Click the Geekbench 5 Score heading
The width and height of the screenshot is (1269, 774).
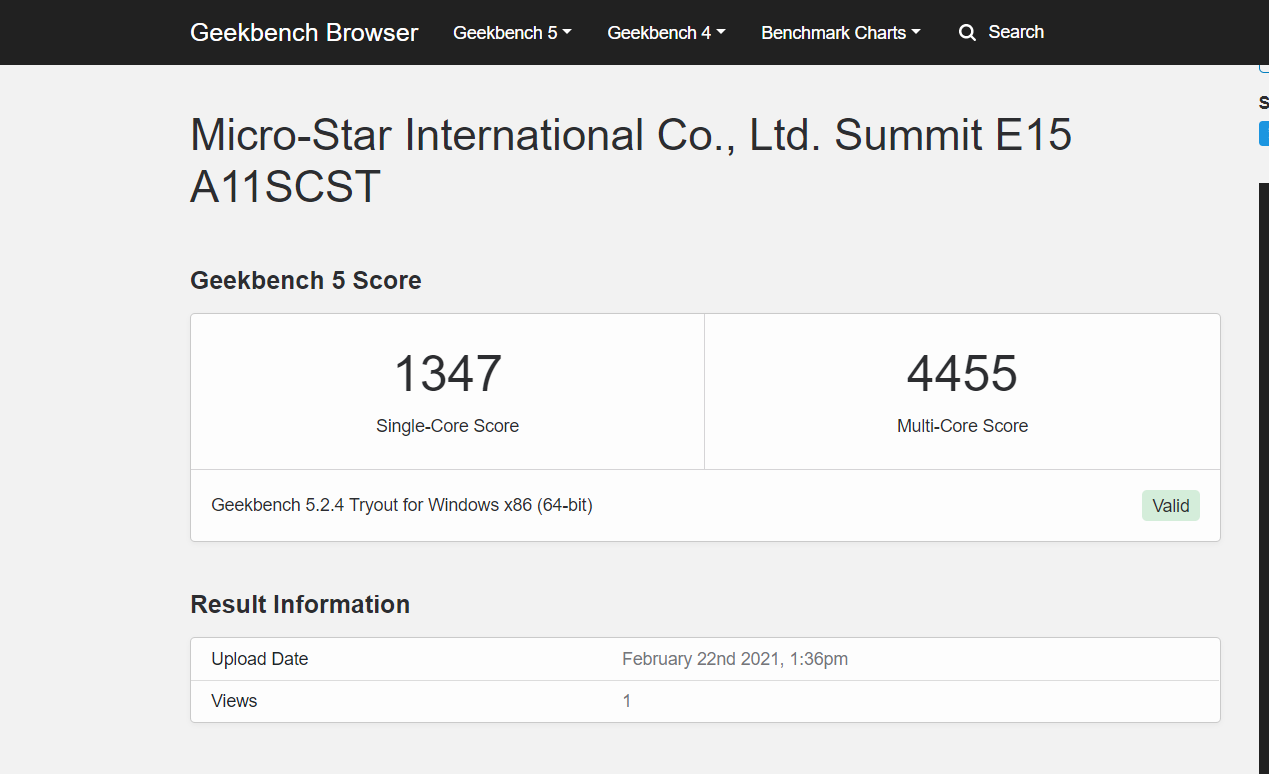tap(306, 281)
